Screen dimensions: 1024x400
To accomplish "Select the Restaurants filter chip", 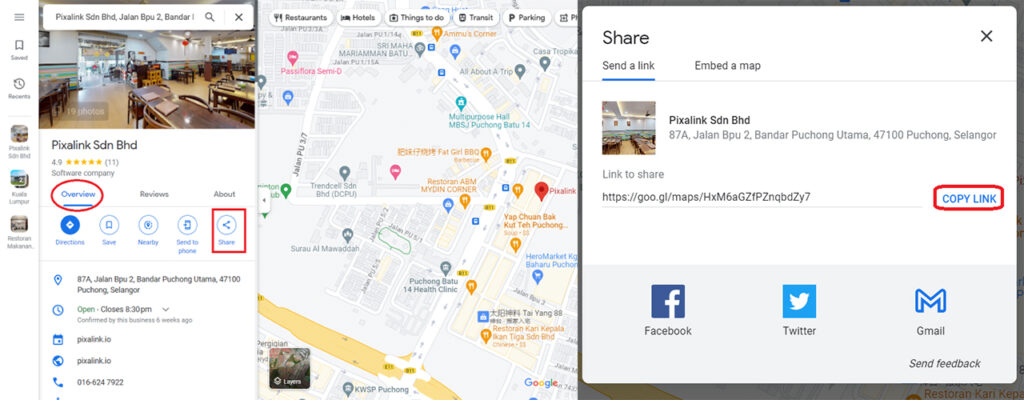I will click(x=301, y=18).
